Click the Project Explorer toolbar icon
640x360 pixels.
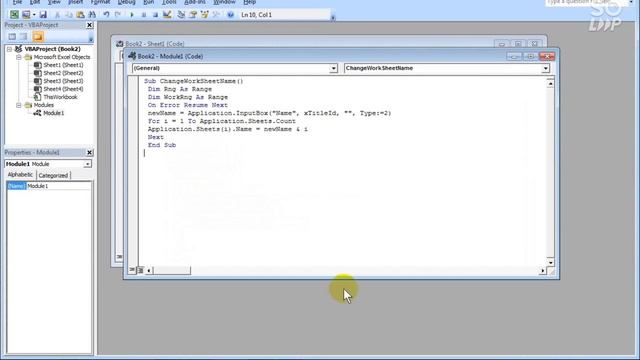(181, 15)
